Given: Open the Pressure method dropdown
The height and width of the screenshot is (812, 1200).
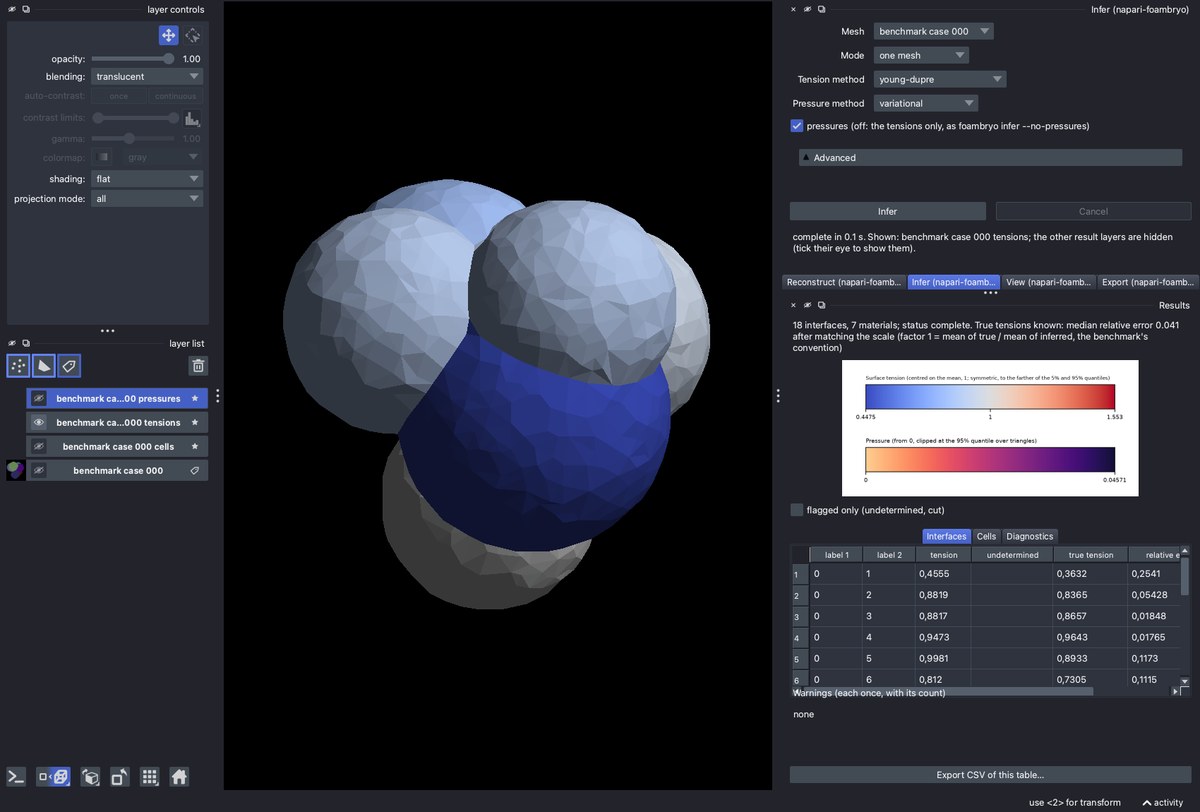Looking at the screenshot, I should tap(926, 103).
